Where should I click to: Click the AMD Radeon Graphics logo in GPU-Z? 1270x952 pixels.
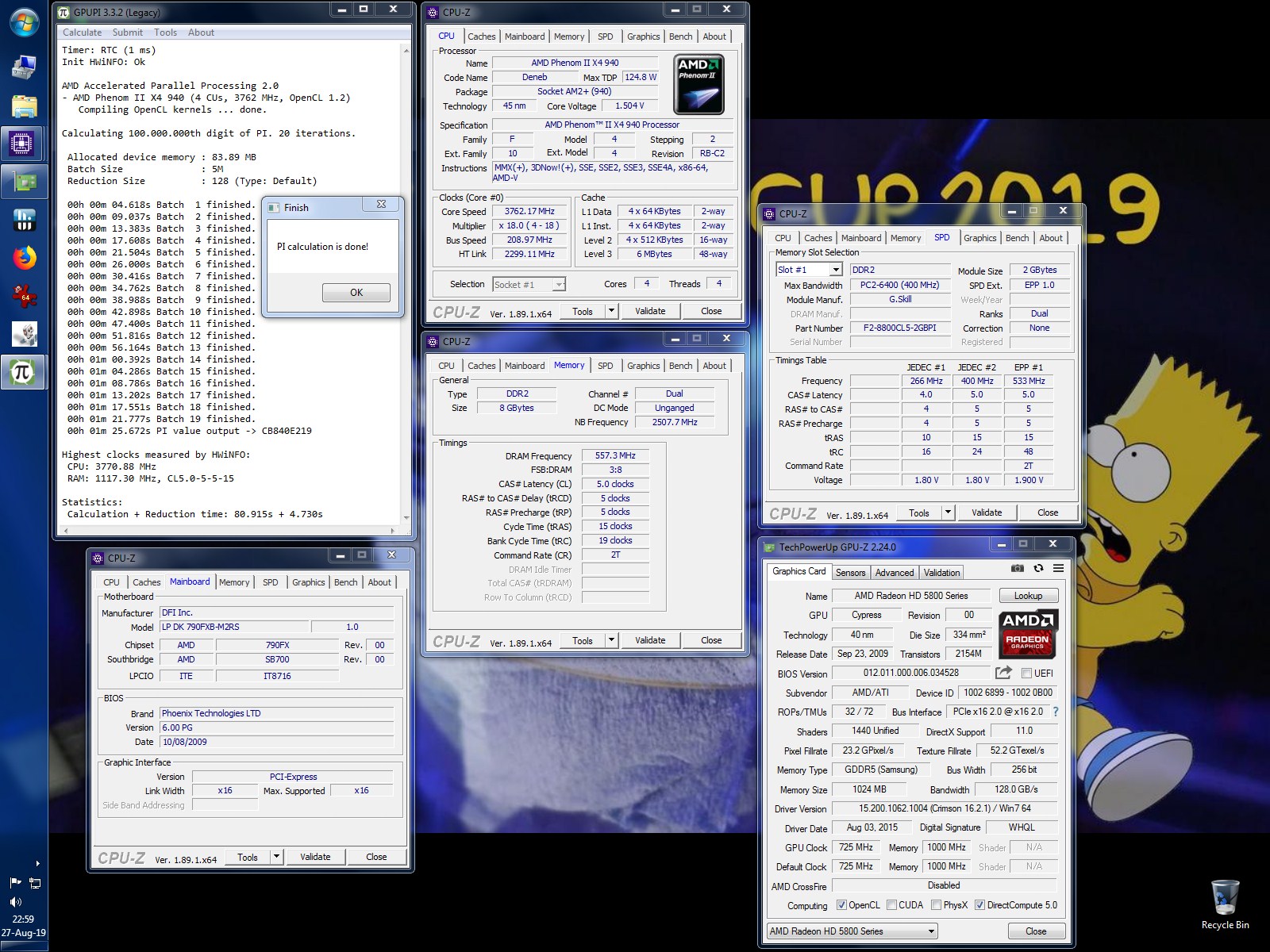tap(1028, 634)
